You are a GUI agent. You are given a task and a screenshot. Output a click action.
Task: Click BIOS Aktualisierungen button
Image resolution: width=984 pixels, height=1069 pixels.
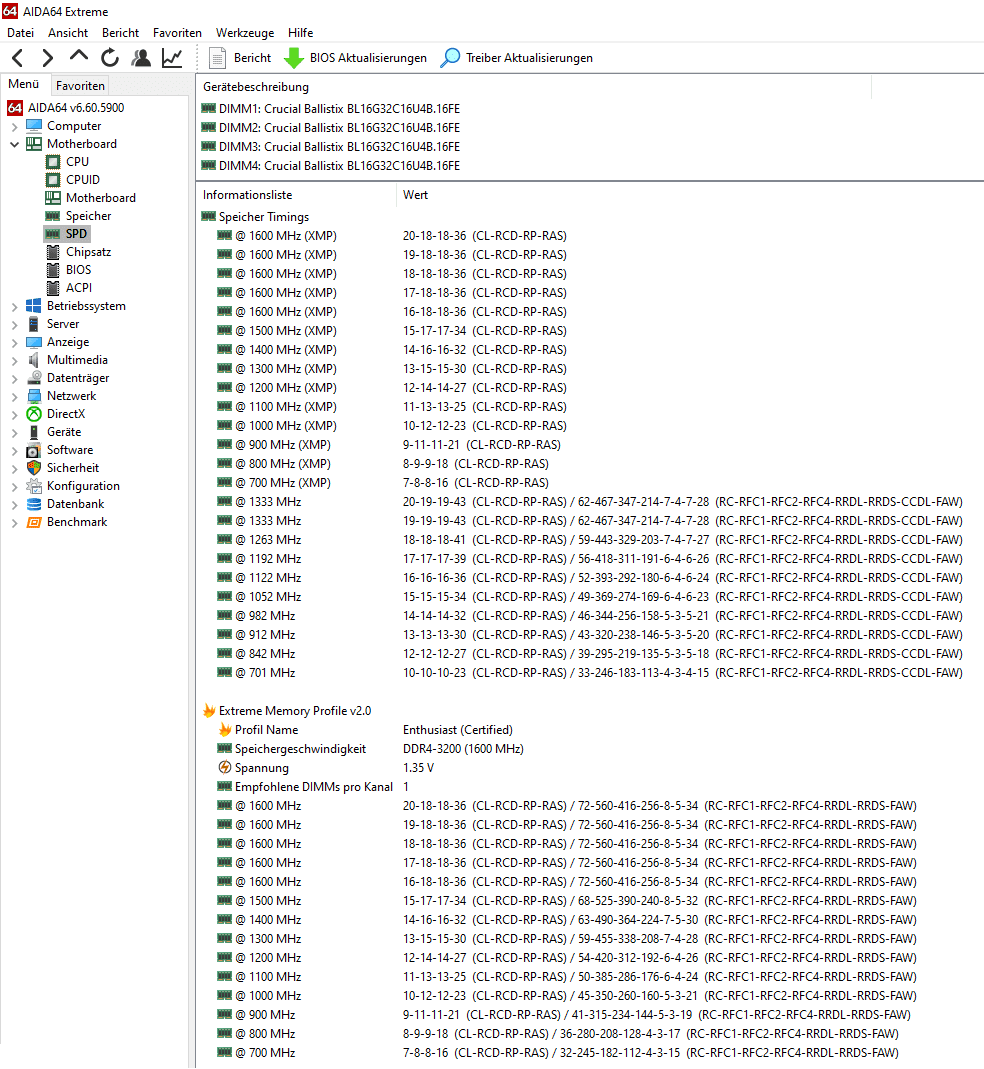coord(368,58)
